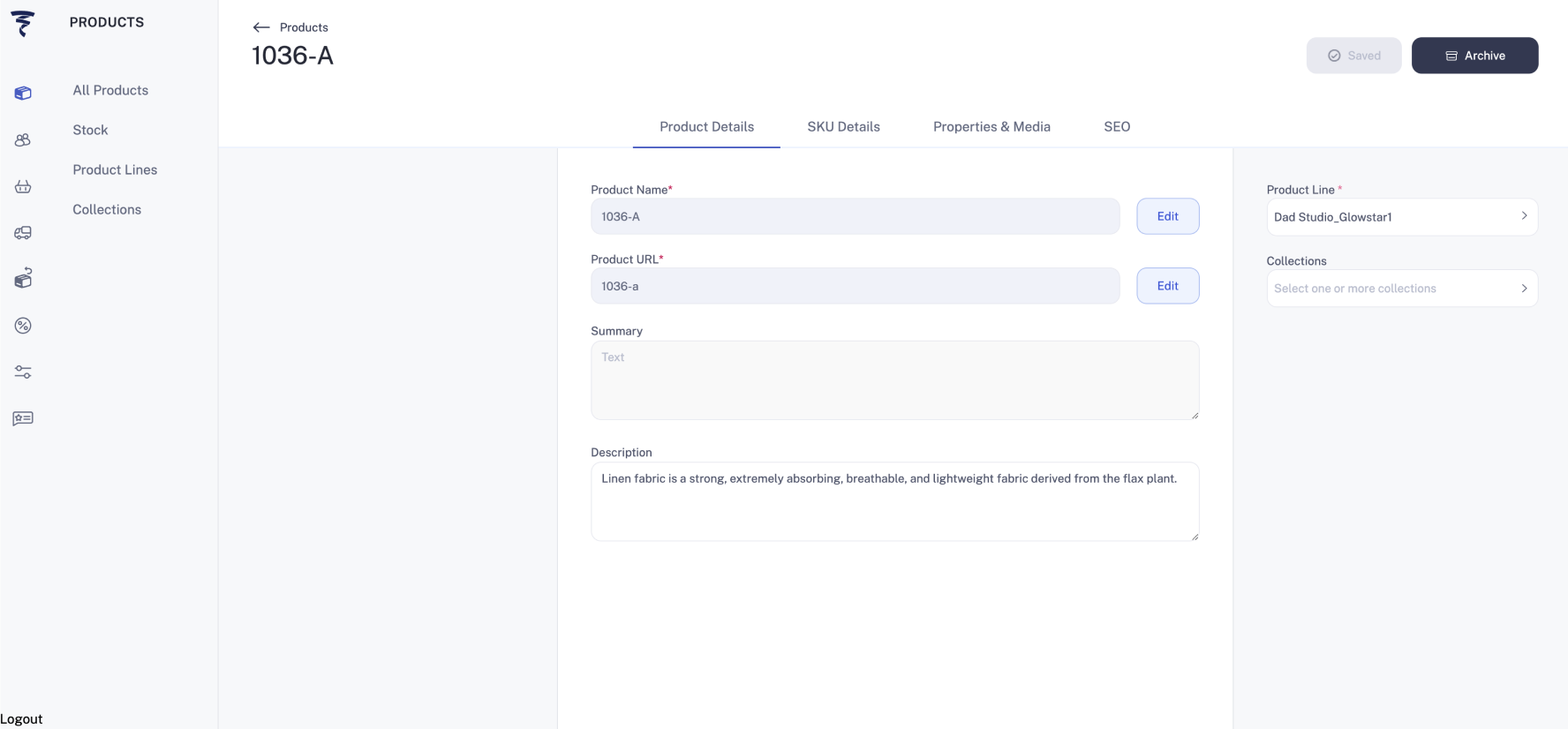
Task: Switch to the Properties & Media tab
Action: pyautogui.click(x=991, y=127)
